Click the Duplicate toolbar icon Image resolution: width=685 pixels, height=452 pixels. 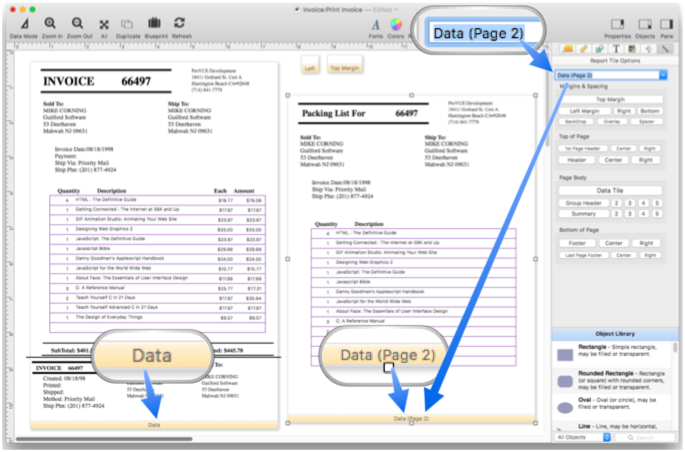pyautogui.click(x=128, y=24)
